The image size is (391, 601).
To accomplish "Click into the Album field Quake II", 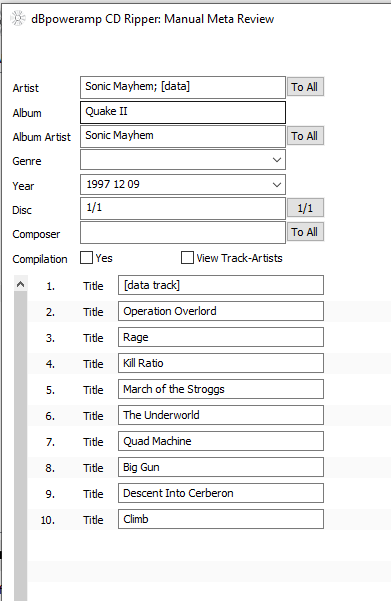I will coord(183,112).
